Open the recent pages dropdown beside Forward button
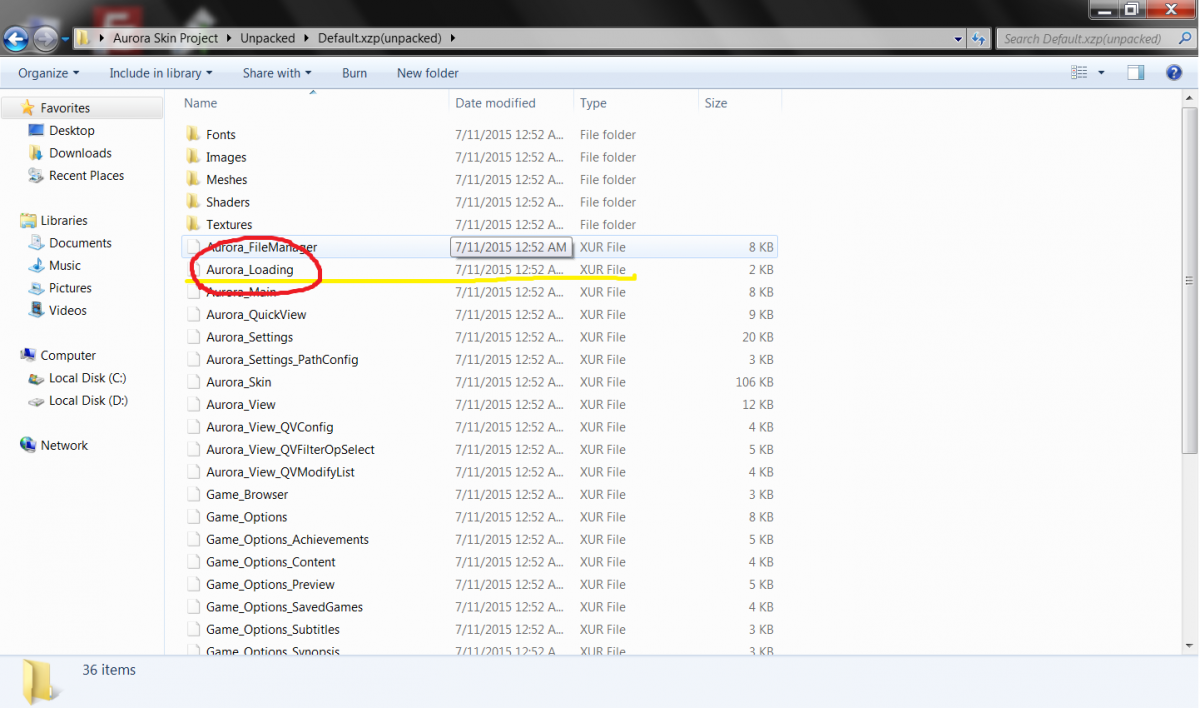 click(66, 39)
